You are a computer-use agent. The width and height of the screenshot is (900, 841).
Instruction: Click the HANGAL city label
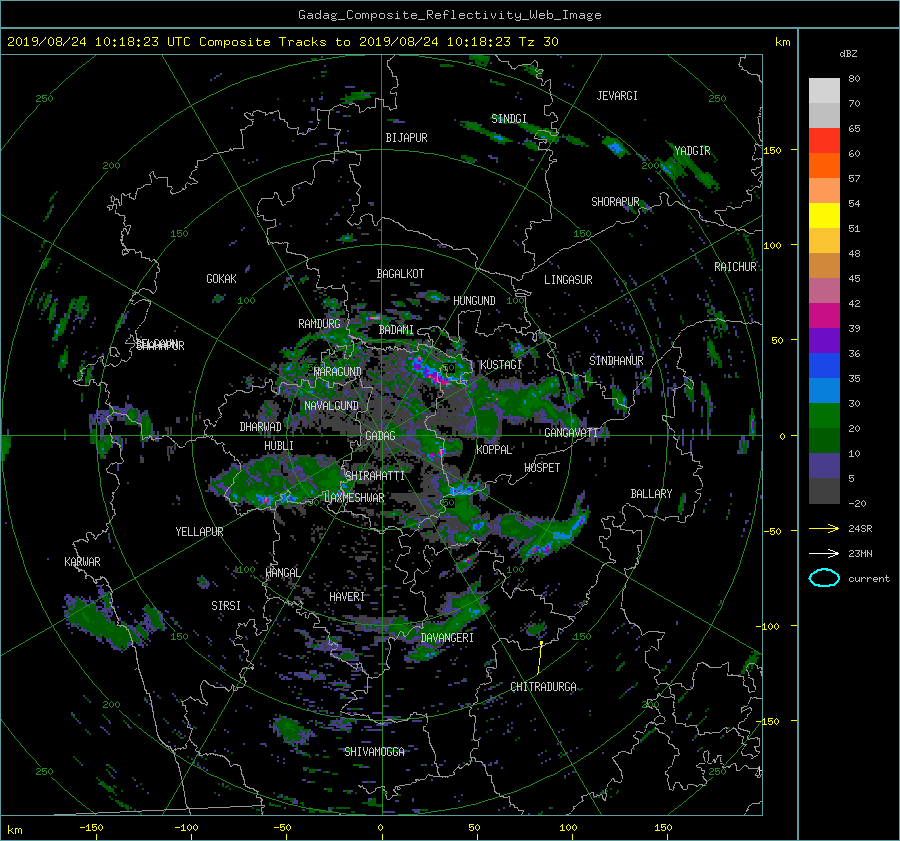[283, 573]
